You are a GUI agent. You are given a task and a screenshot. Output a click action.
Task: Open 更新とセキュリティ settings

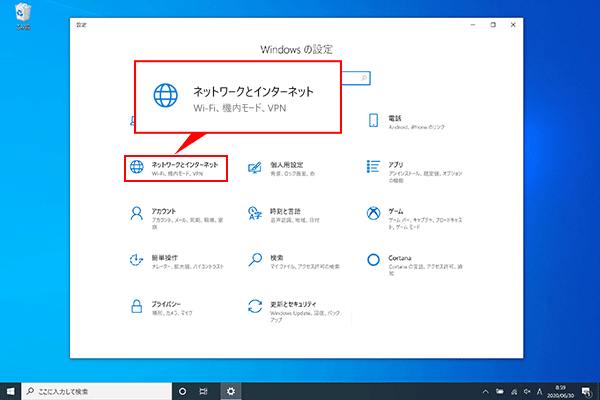tap(290, 309)
